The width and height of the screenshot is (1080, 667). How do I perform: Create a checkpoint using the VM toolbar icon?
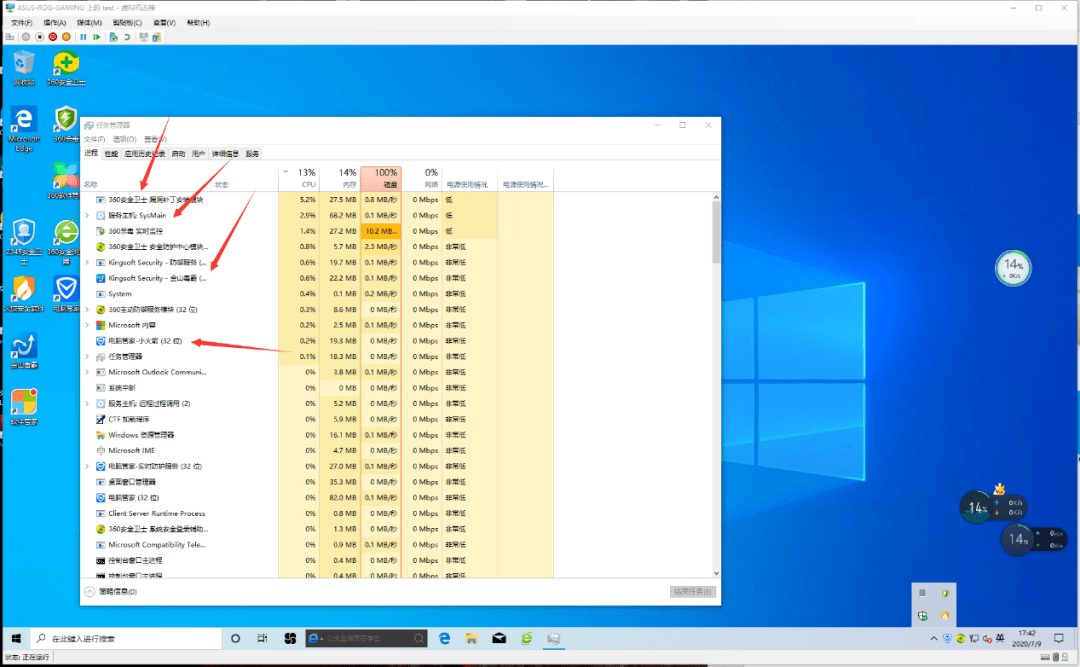(x=114, y=37)
